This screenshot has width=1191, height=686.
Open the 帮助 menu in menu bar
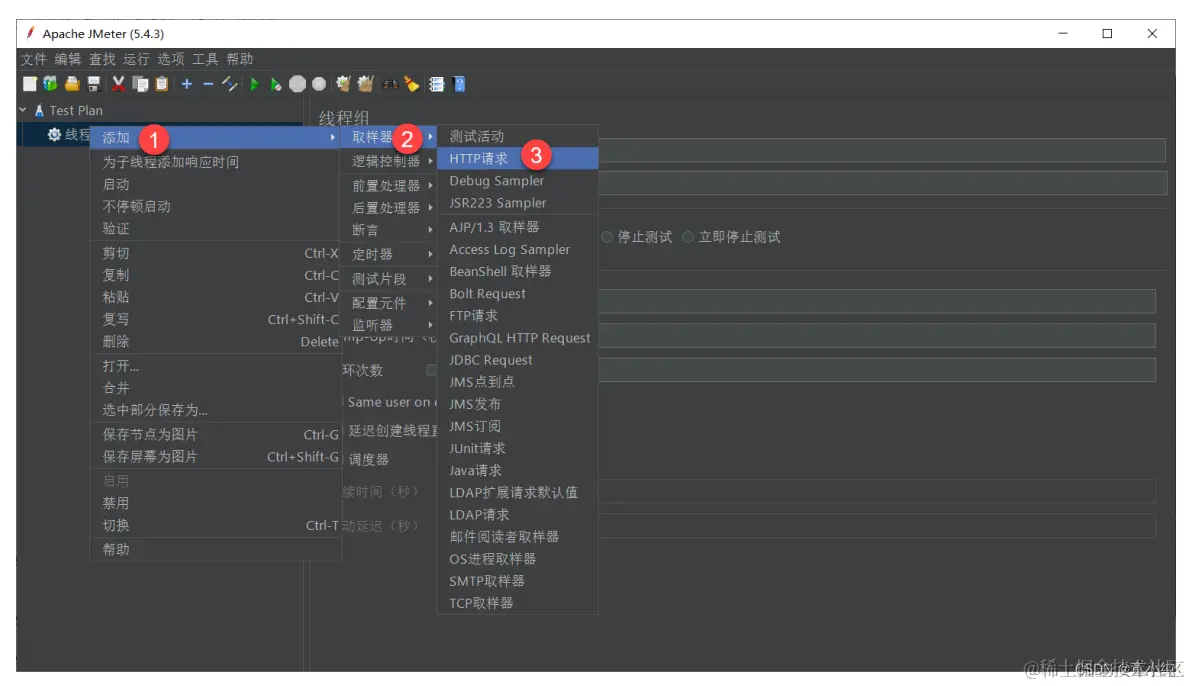[x=239, y=59]
